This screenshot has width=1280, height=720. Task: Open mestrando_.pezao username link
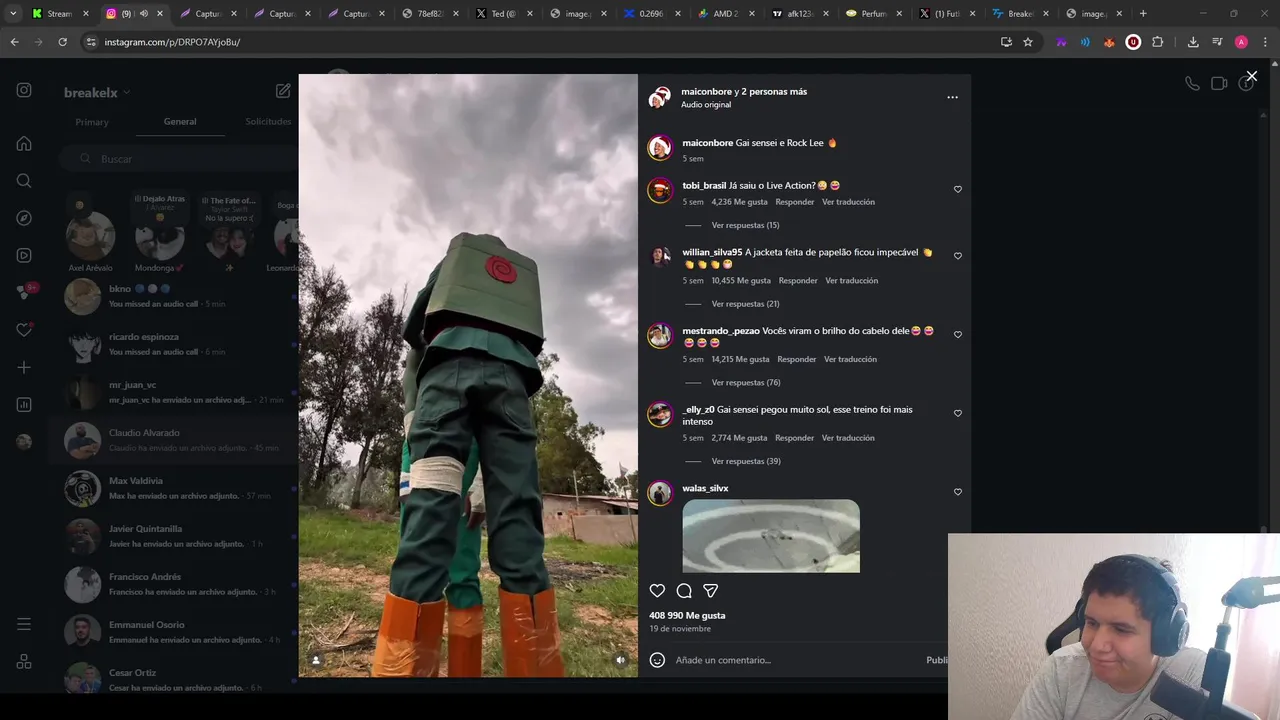tap(721, 331)
